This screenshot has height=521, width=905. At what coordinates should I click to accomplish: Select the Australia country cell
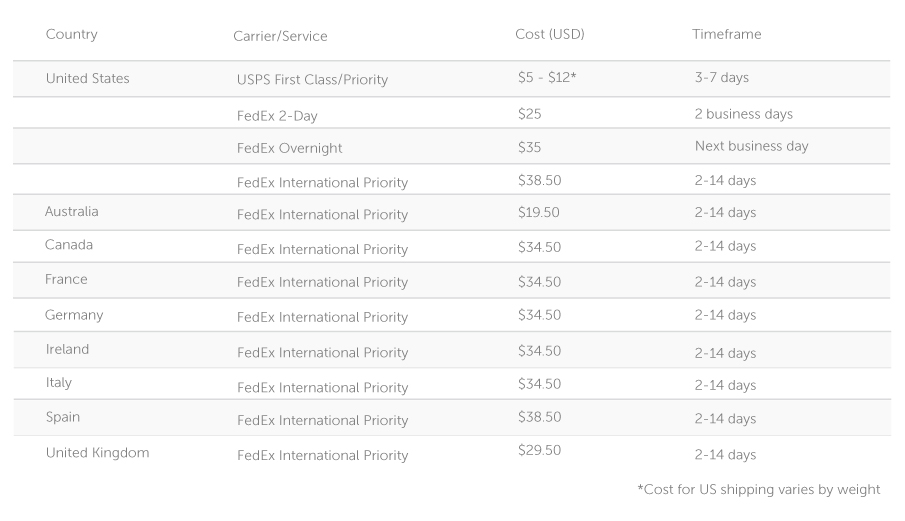pyautogui.click(x=72, y=212)
